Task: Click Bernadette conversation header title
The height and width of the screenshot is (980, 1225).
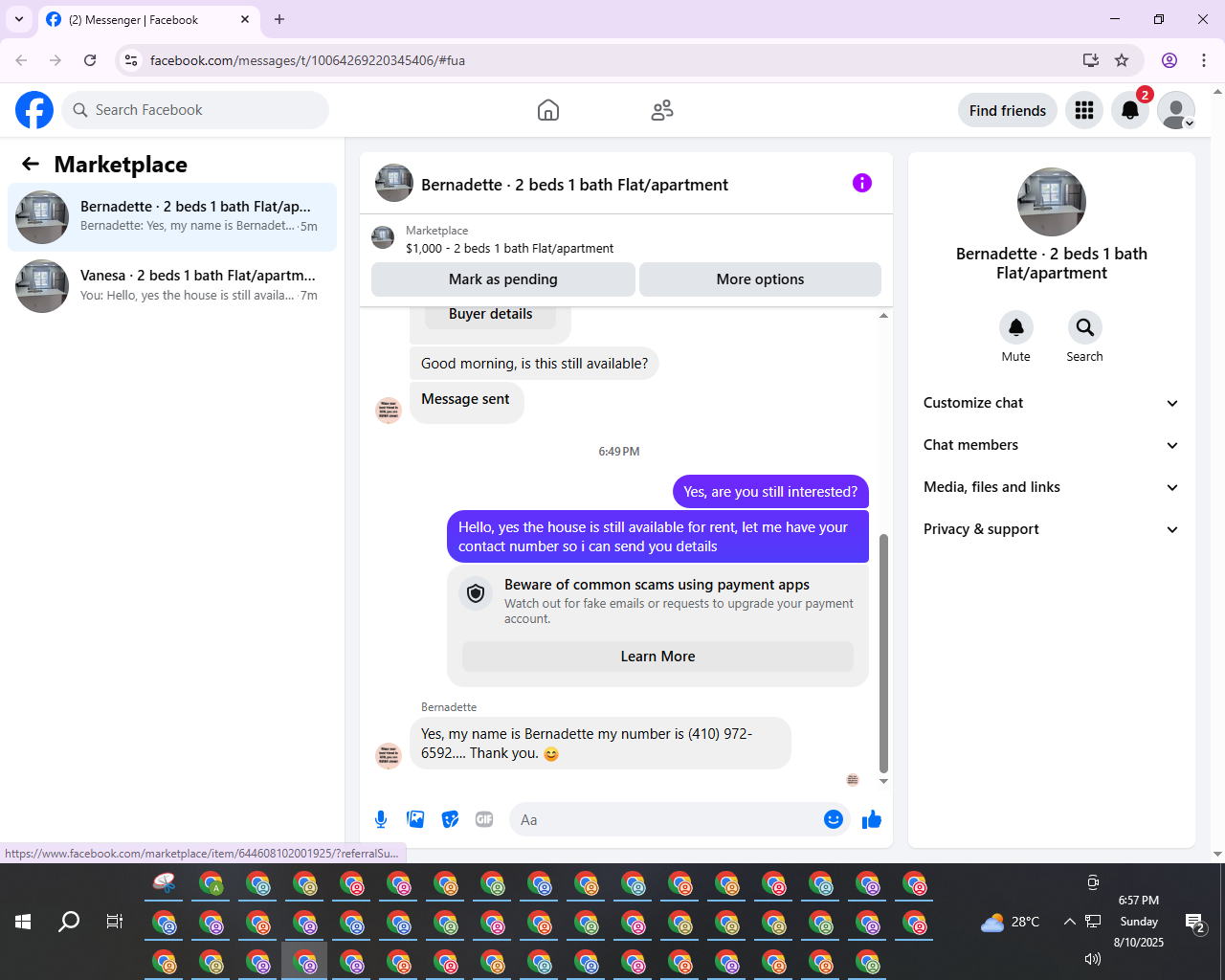Action: point(574,185)
